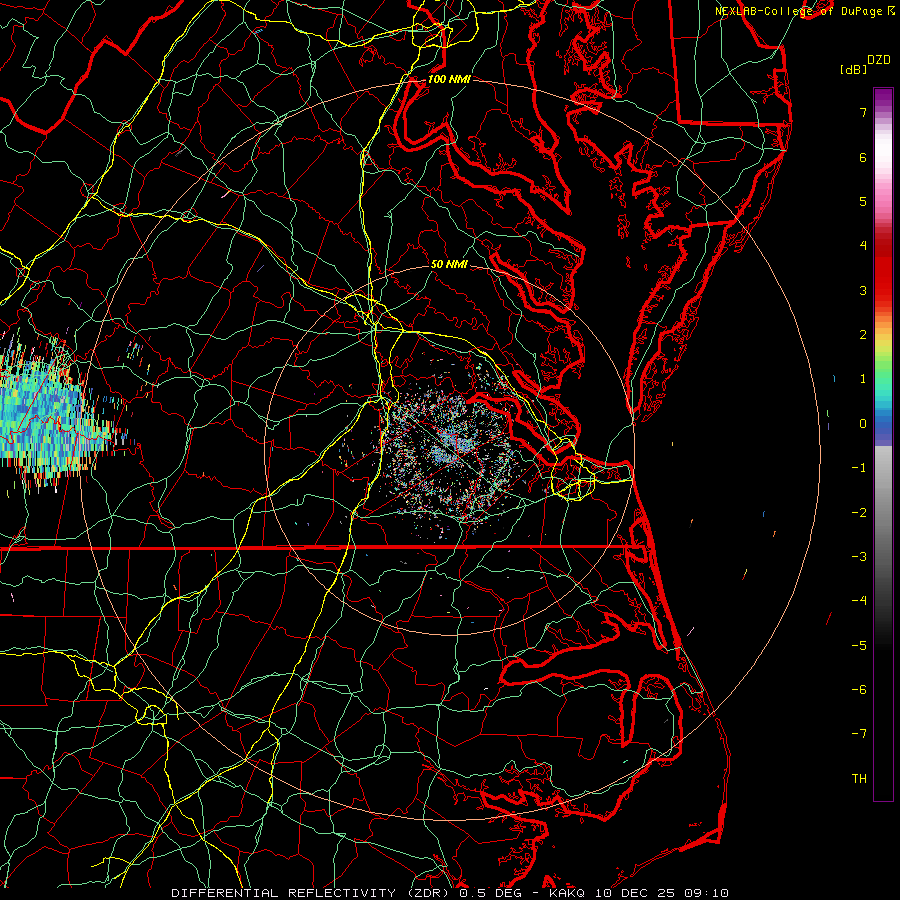Click the "-7" value on the color scale
The width and height of the screenshot is (900, 900).
pos(859,734)
